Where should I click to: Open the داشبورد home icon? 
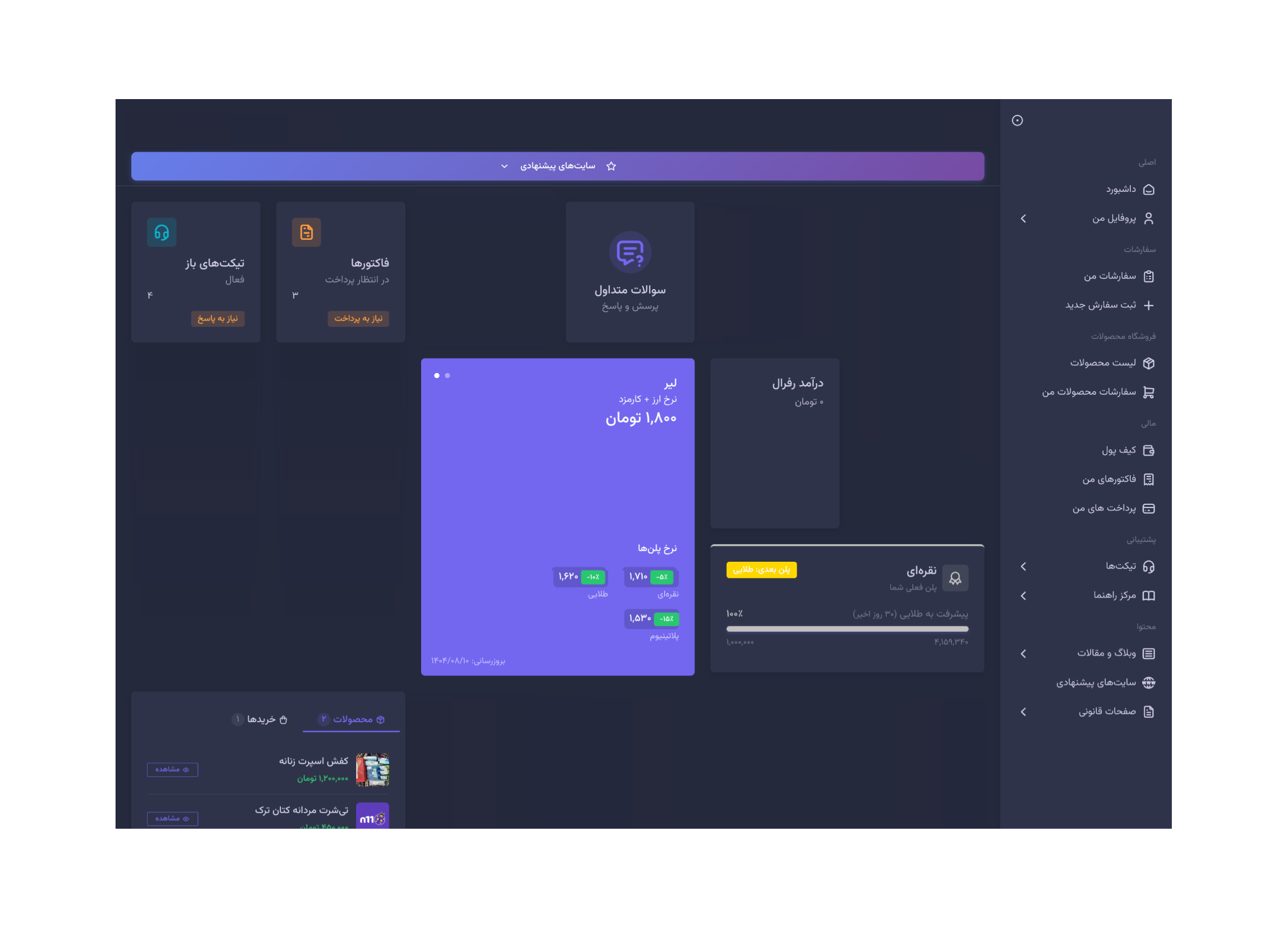1148,189
